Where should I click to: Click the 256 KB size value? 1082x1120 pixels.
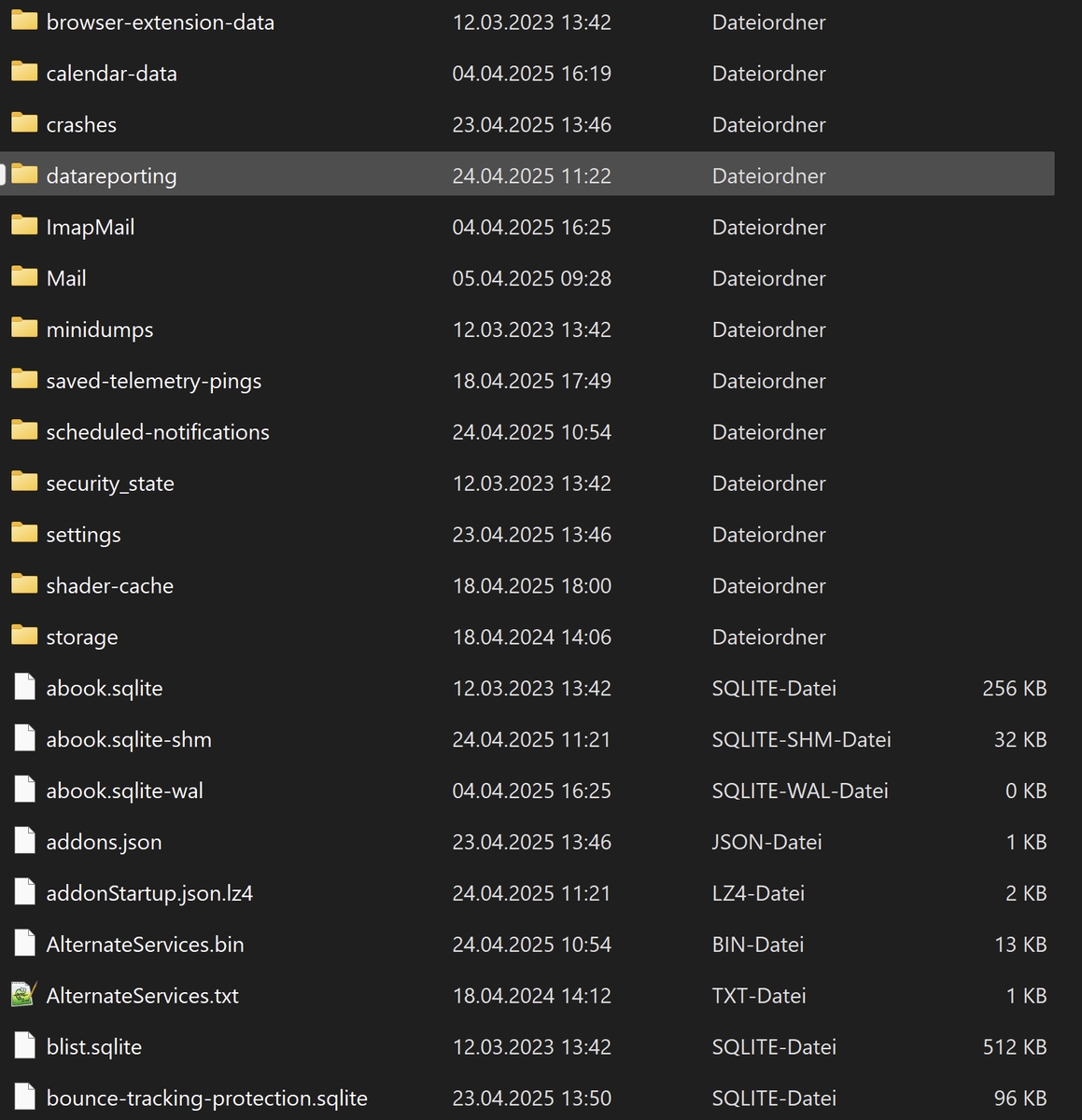(x=1015, y=689)
